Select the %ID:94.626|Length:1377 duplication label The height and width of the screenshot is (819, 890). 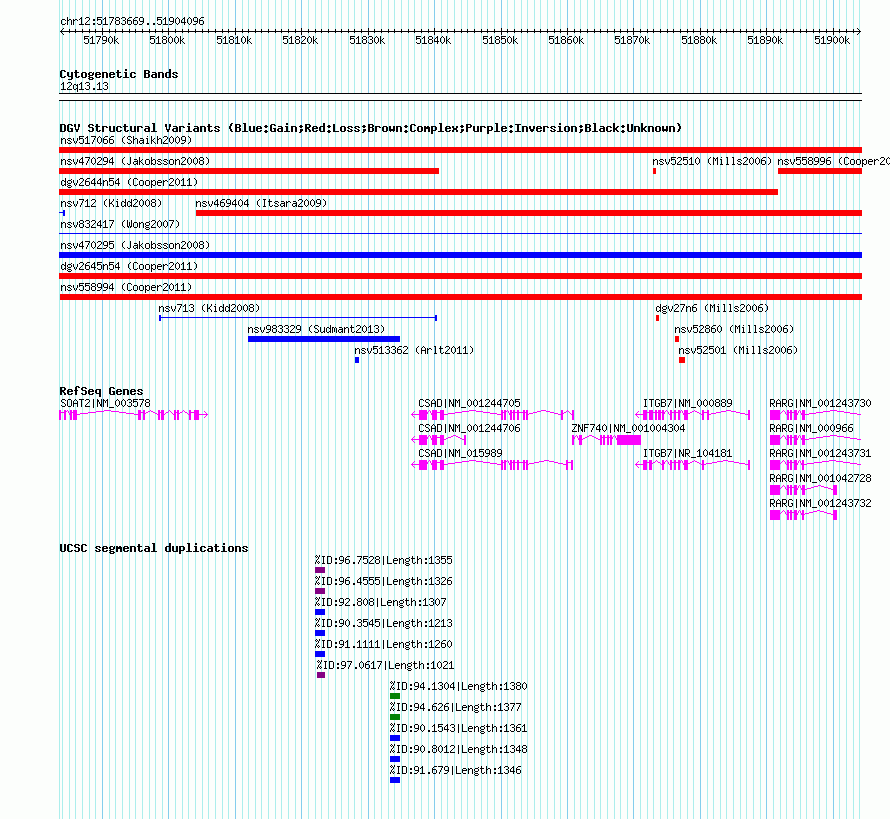coord(456,707)
